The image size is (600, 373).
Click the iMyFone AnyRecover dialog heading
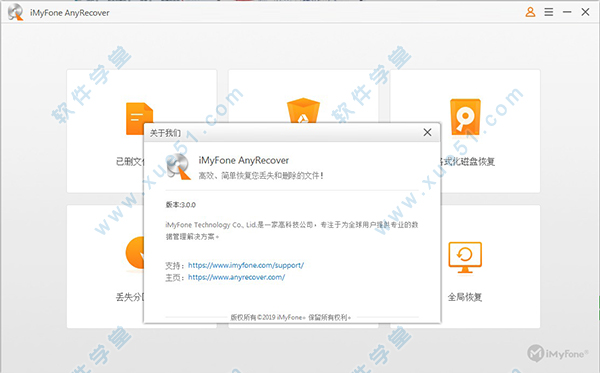[244, 160]
